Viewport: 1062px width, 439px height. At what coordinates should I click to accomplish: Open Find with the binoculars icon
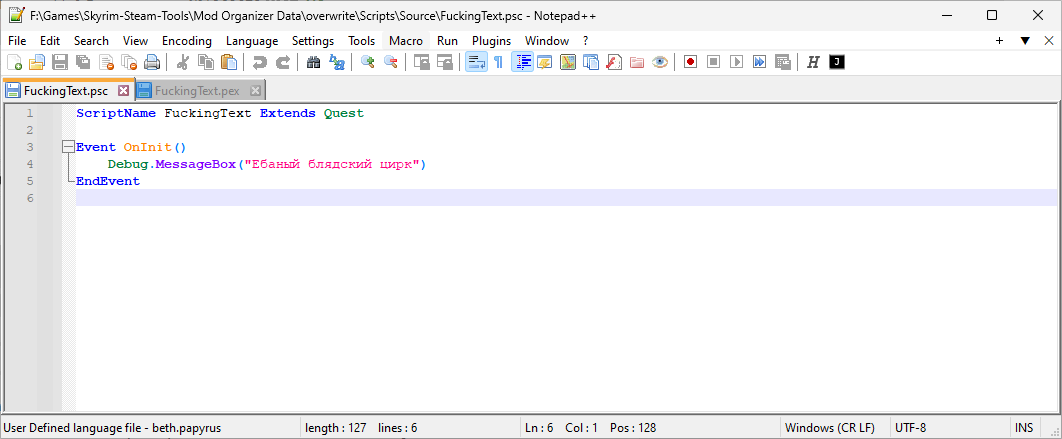point(314,62)
